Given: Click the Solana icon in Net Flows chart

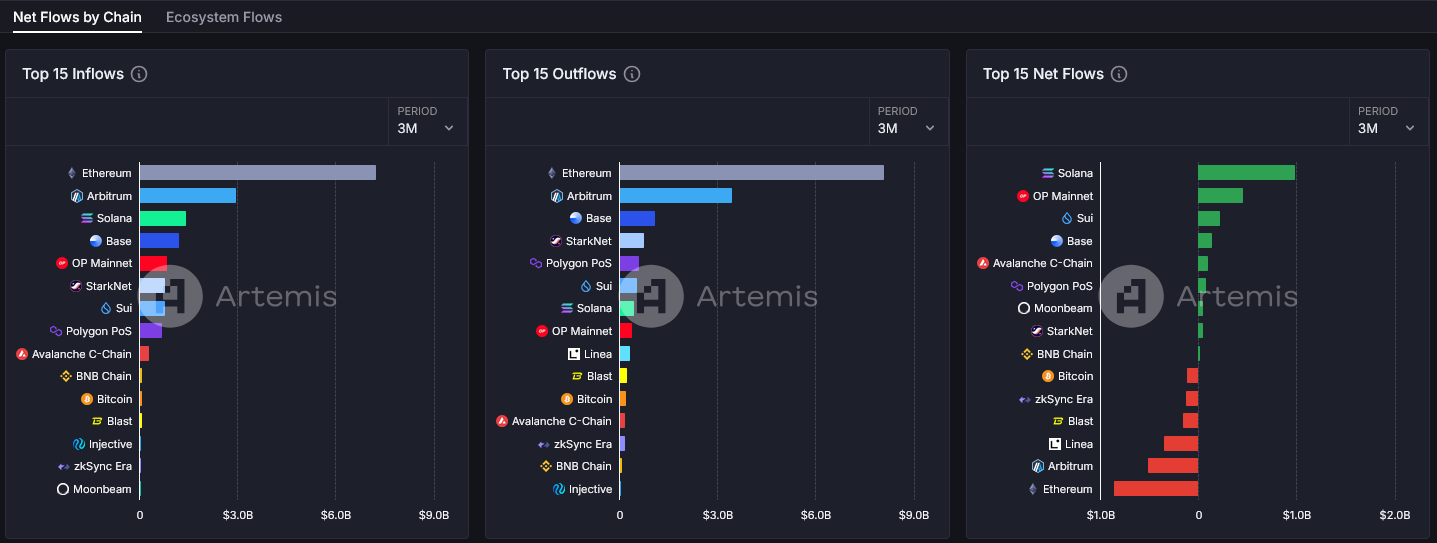Looking at the screenshot, I should pos(1048,173).
